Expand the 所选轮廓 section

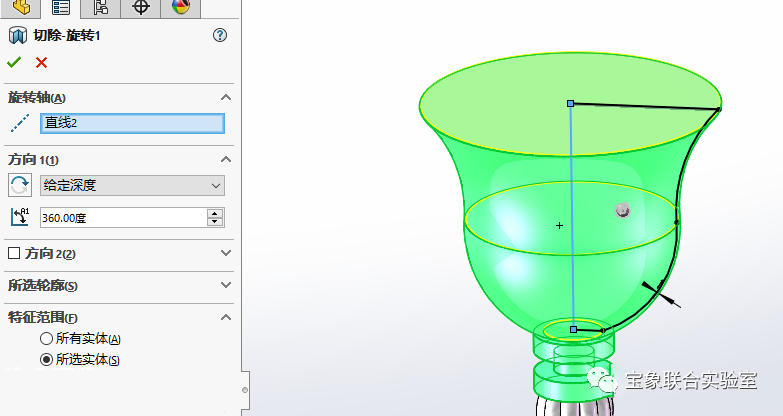coord(226,285)
